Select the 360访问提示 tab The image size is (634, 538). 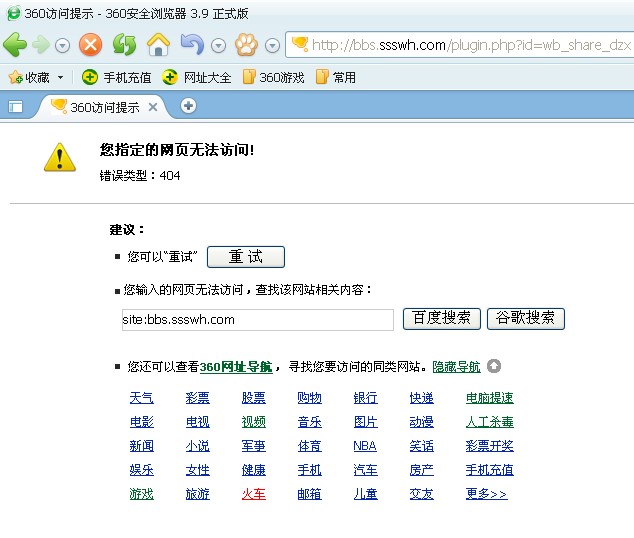click(x=104, y=107)
